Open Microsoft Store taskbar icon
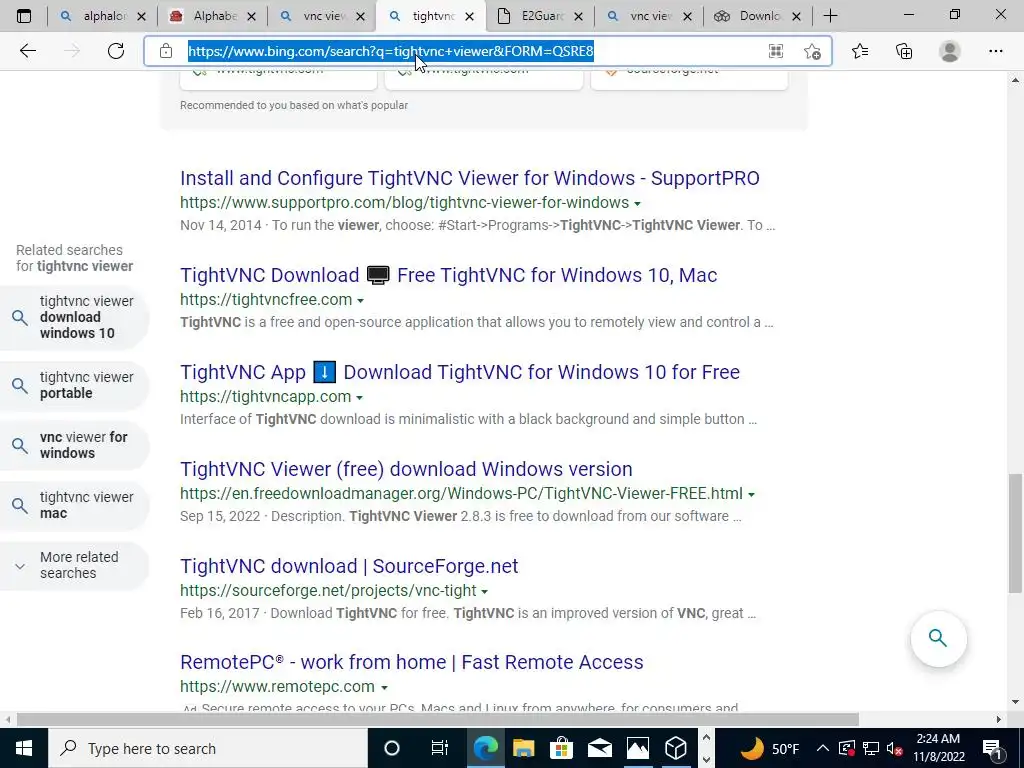This screenshot has height=768, width=1024. (x=561, y=748)
